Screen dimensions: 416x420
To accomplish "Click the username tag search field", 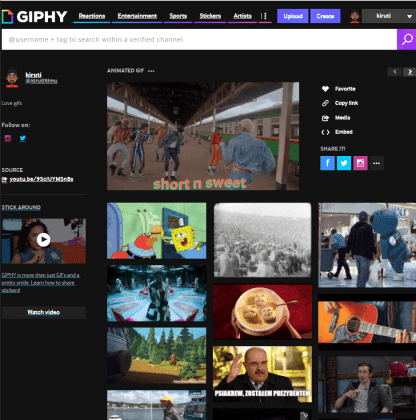I will pyautogui.click(x=199, y=39).
